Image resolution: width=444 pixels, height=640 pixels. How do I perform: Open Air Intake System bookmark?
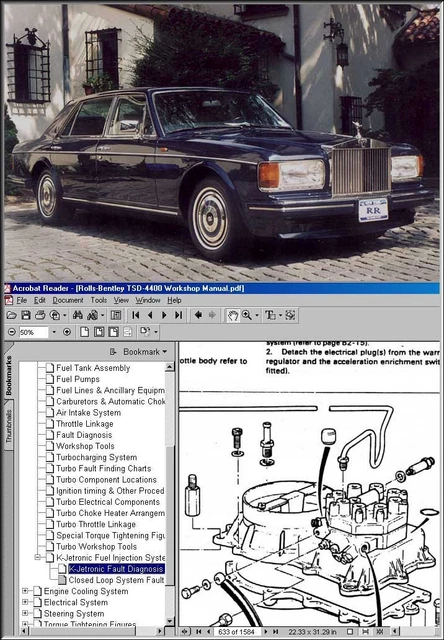[88, 413]
